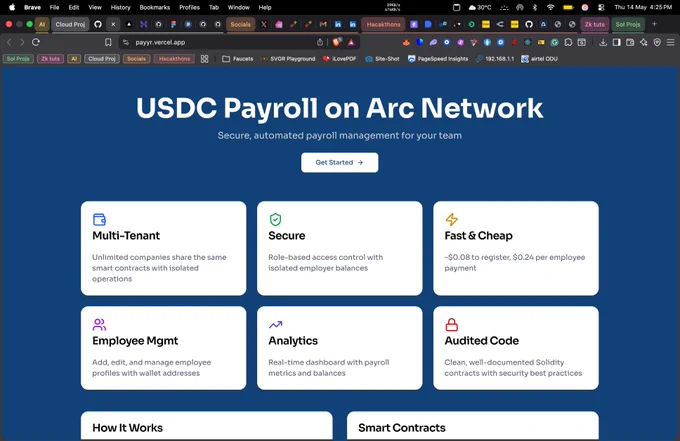Switch to the first GitHub tab after Cloud Proj

[98, 24]
